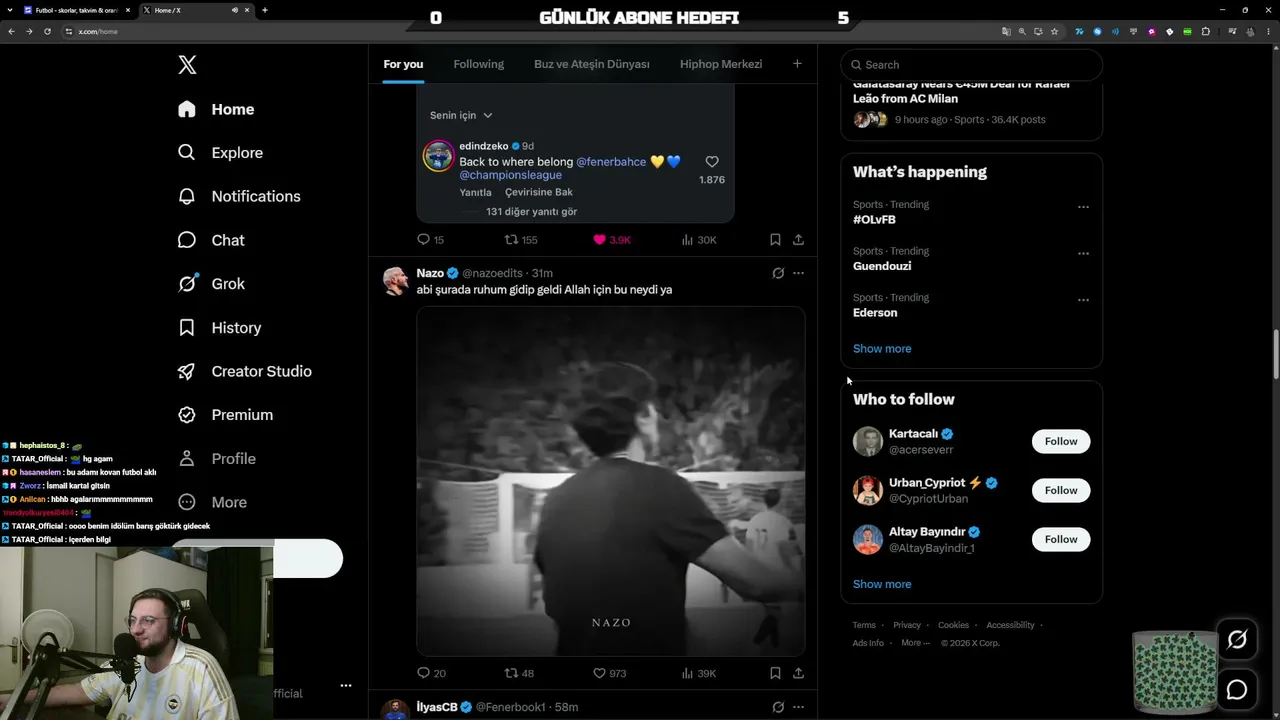Open the floating messages button
The image size is (1280, 720).
point(1237,690)
